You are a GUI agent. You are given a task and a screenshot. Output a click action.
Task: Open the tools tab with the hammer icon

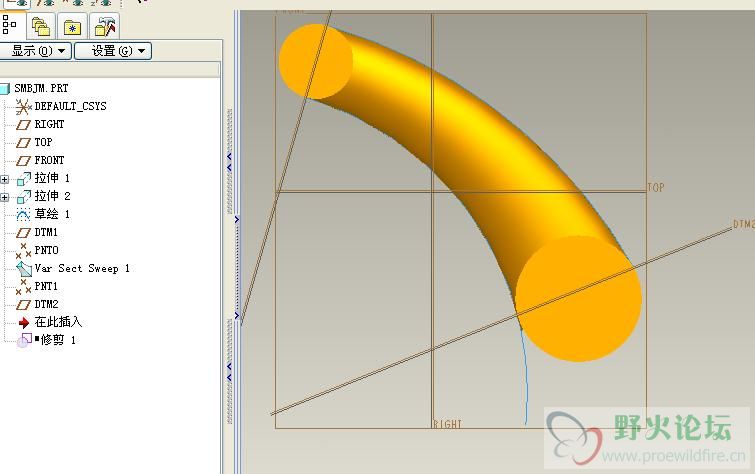[x=104, y=26]
